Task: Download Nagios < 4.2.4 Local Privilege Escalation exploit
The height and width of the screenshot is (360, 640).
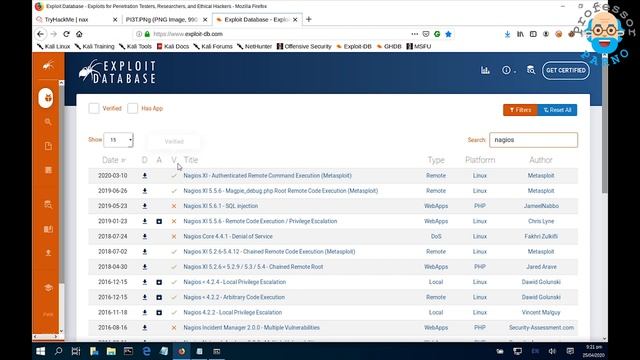Action: point(144,282)
